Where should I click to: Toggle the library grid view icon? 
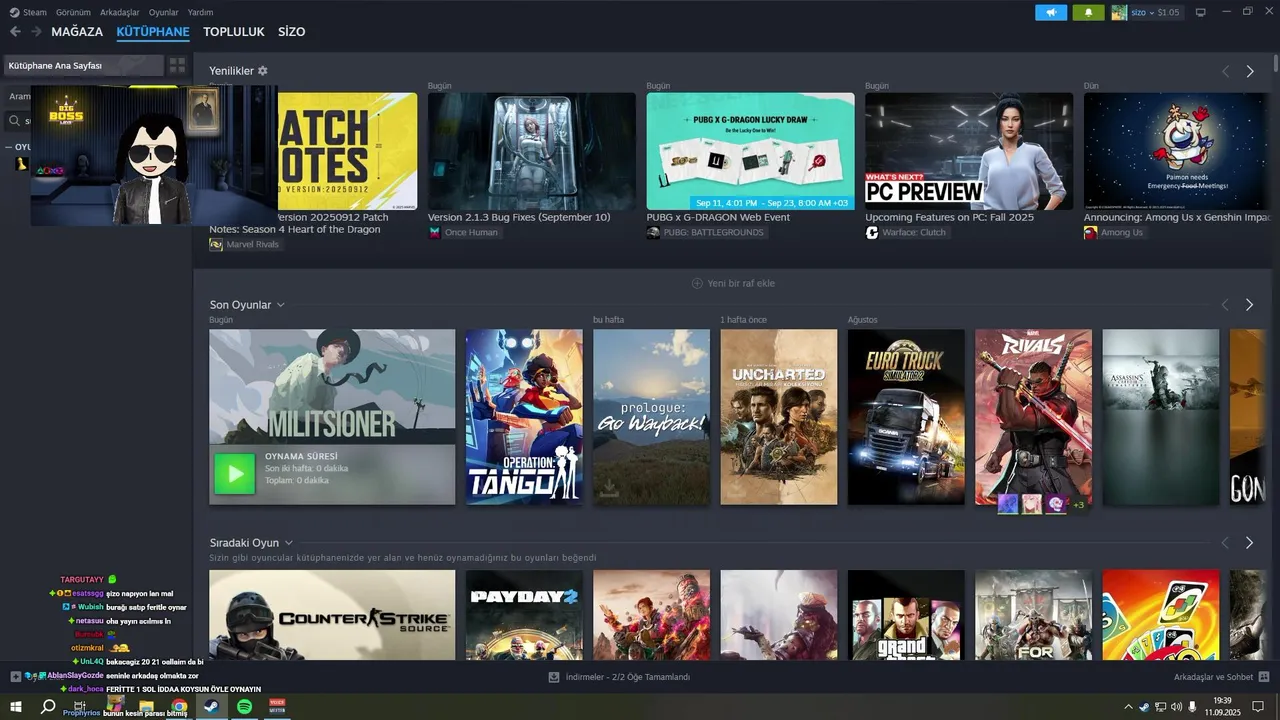177,65
